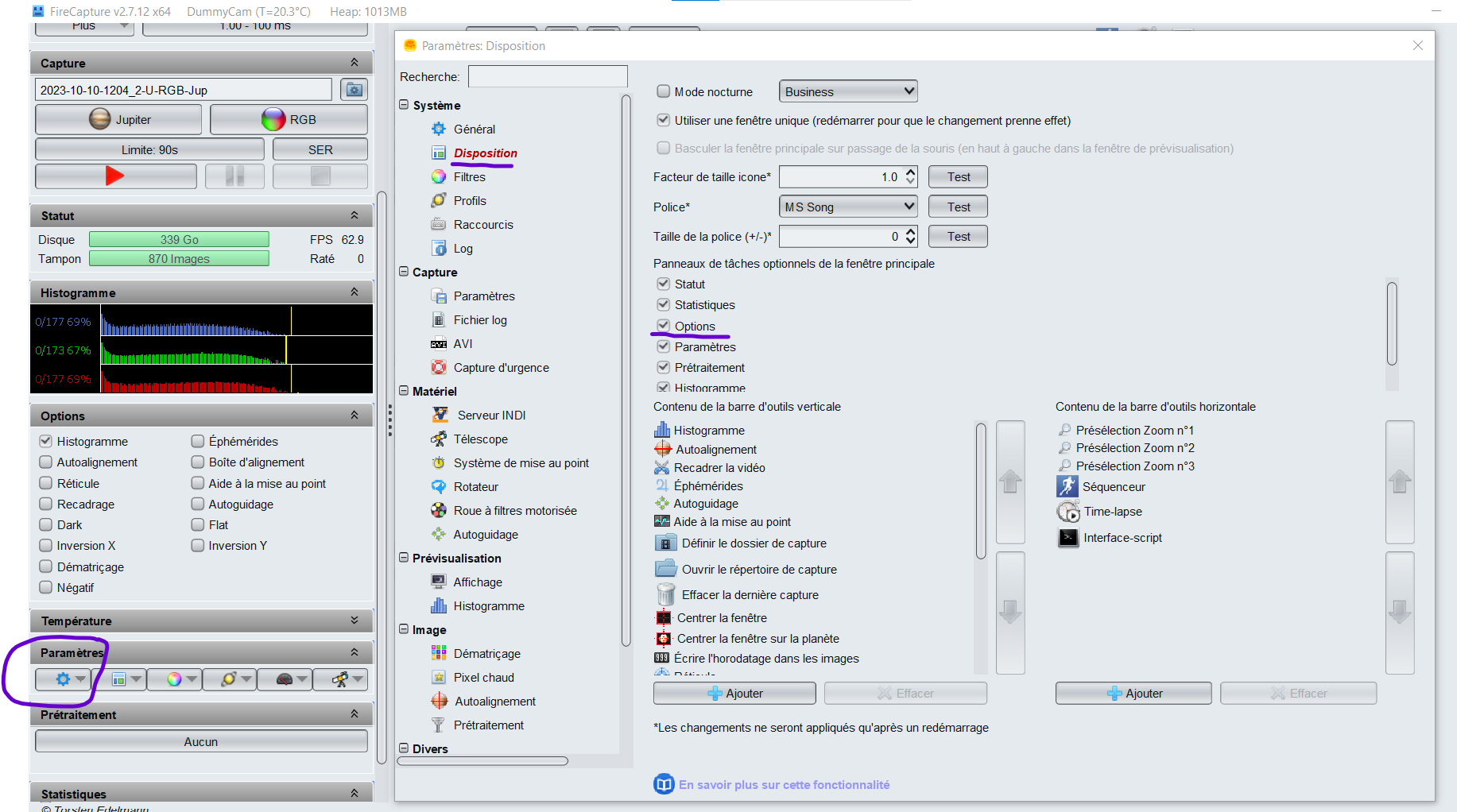This screenshot has width=1457, height=812.
Task: Select Séquenceur in horizontal toolbar list
Action: (x=1114, y=486)
